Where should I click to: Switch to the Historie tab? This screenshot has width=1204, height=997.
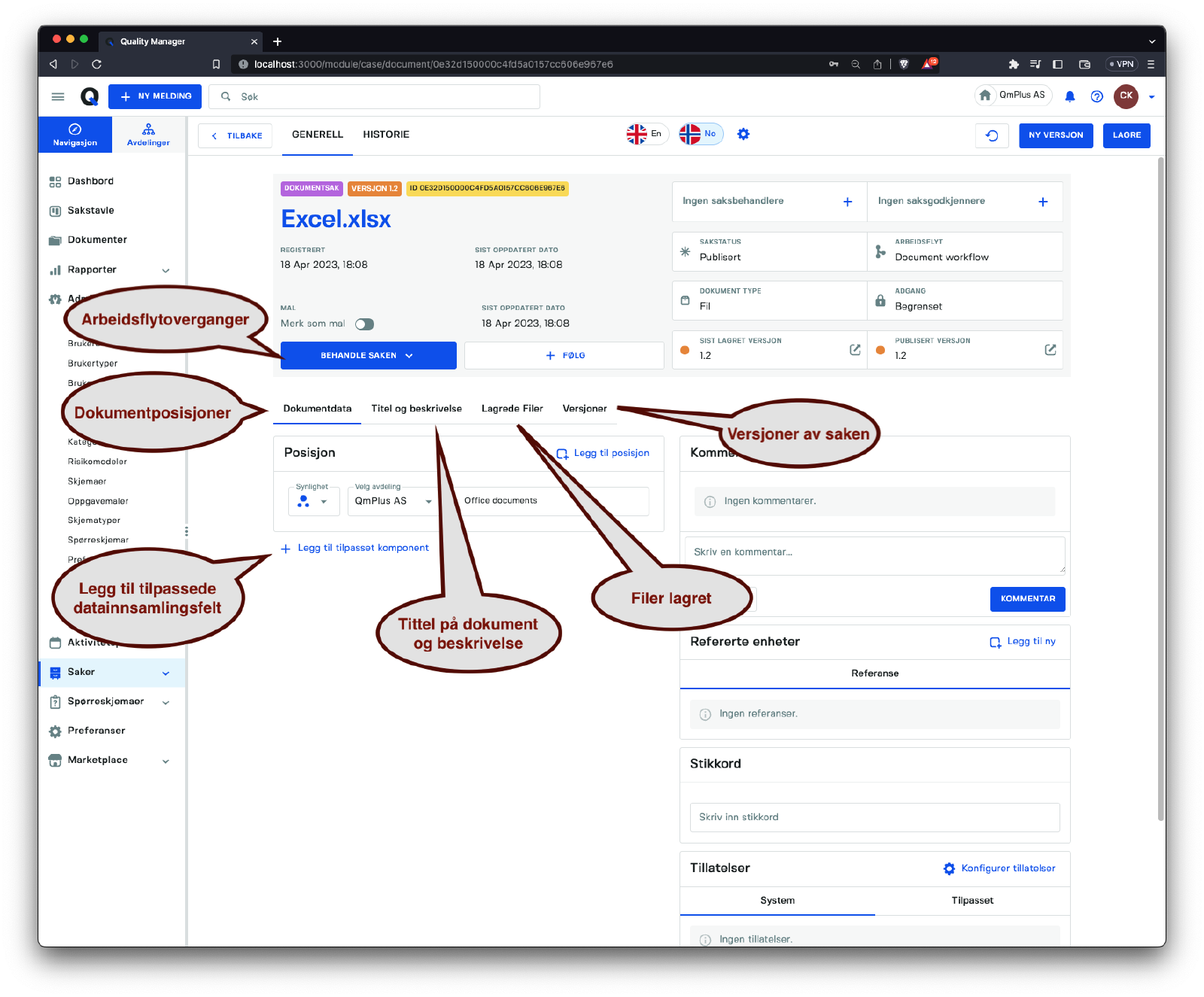(386, 135)
